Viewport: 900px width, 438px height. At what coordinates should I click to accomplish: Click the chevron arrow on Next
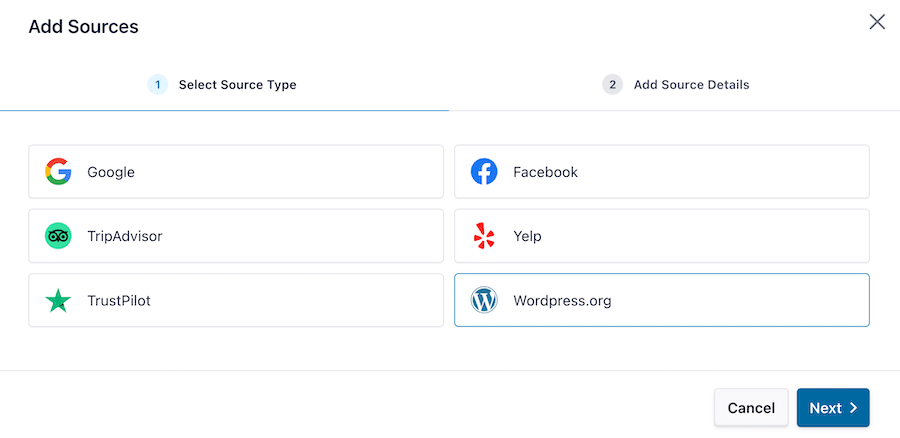click(853, 408)
